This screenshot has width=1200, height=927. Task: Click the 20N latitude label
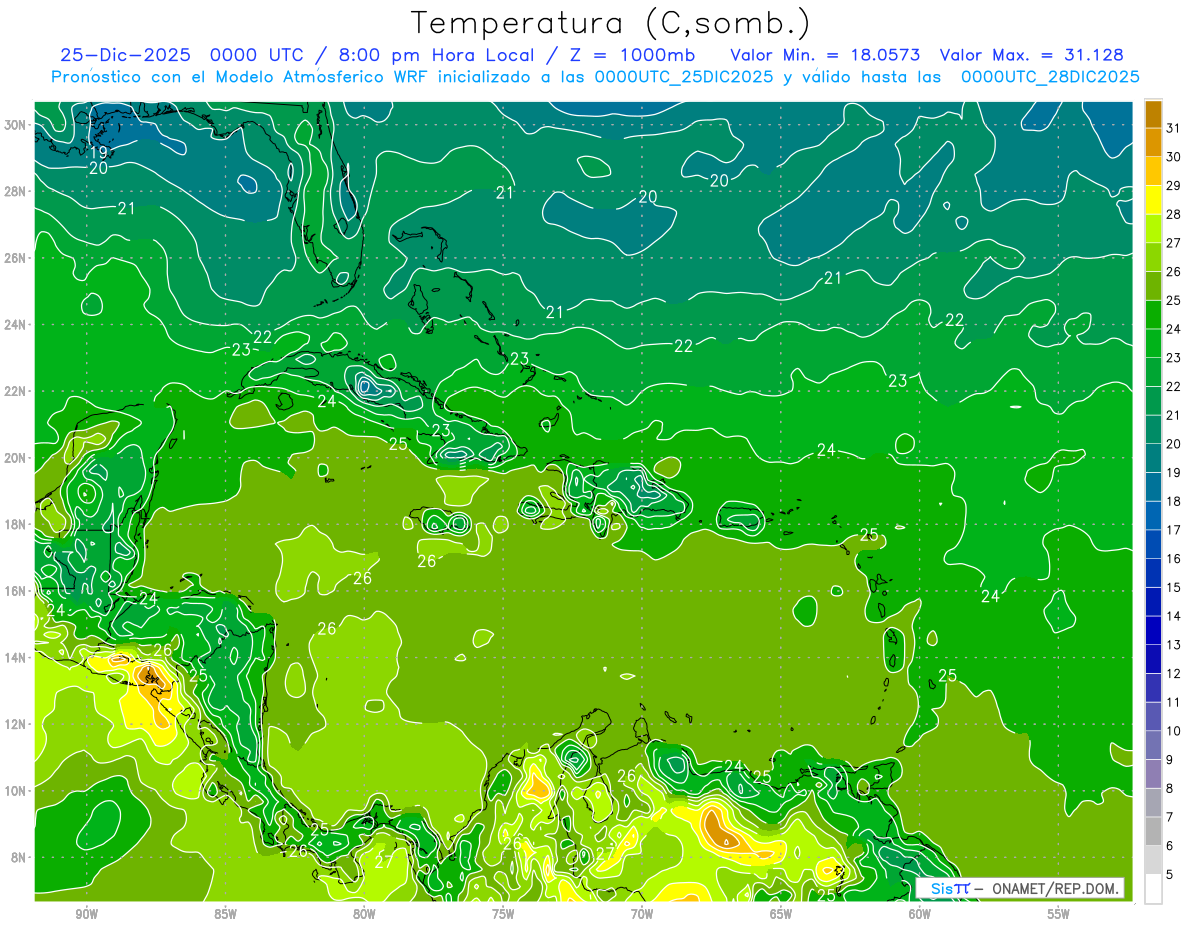pyautogui.click(x=17, y=458)
